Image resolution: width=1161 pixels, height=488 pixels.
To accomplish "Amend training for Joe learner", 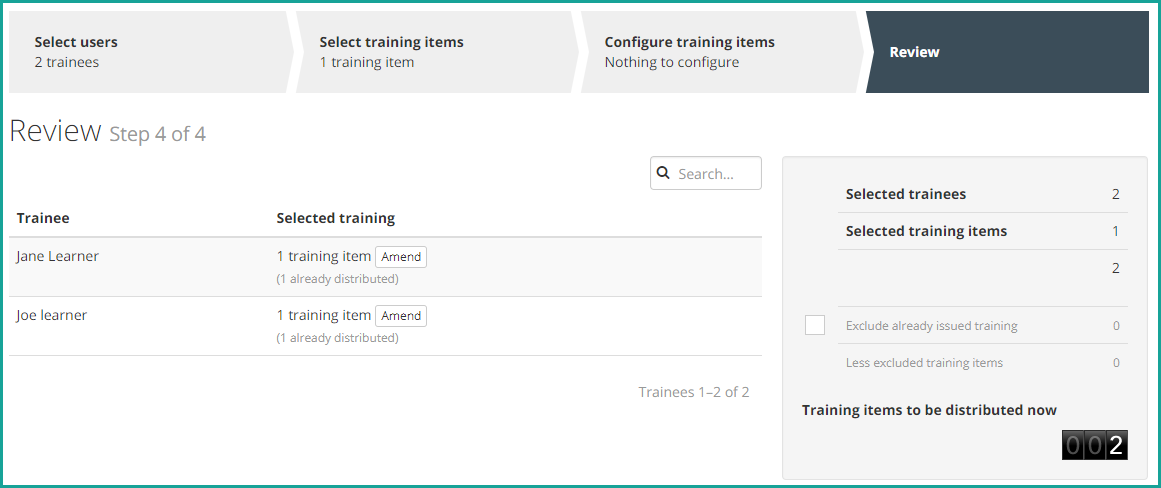I will pyautogui.click(x=401, y=315).
